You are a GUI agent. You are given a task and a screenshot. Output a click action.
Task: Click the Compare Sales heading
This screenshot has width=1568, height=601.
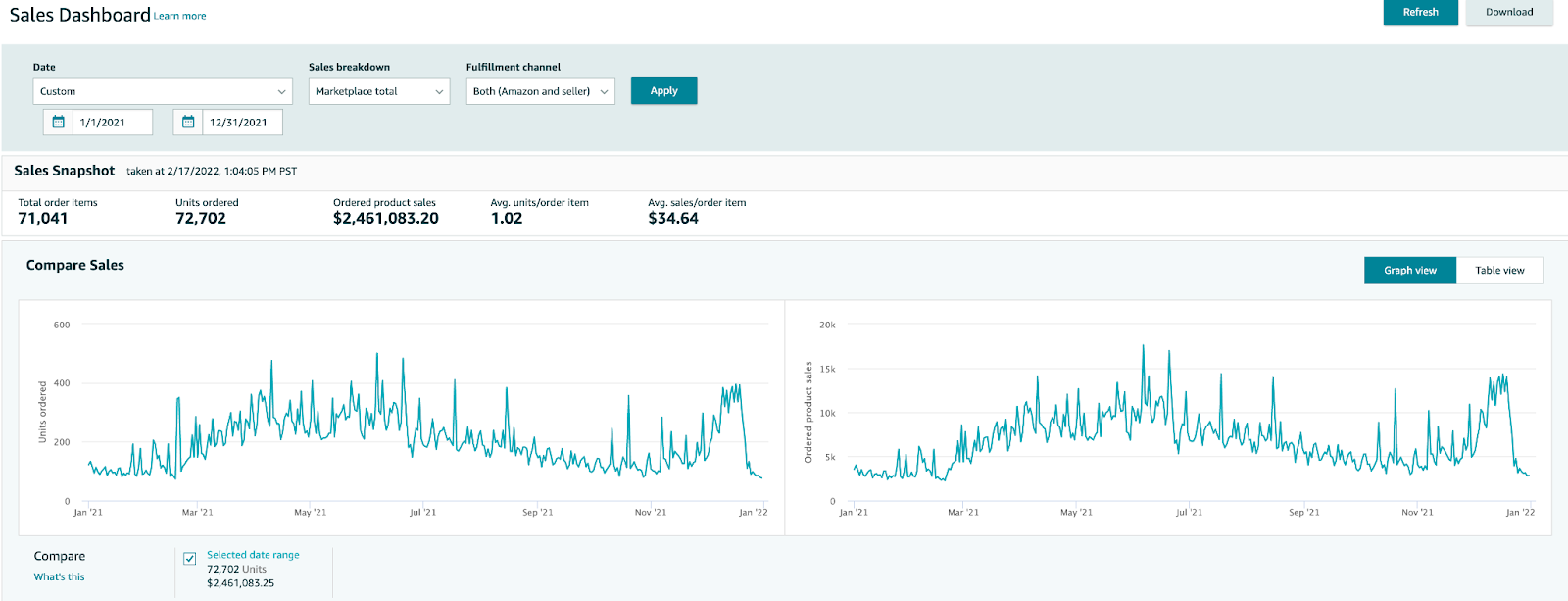coord(75,265)
